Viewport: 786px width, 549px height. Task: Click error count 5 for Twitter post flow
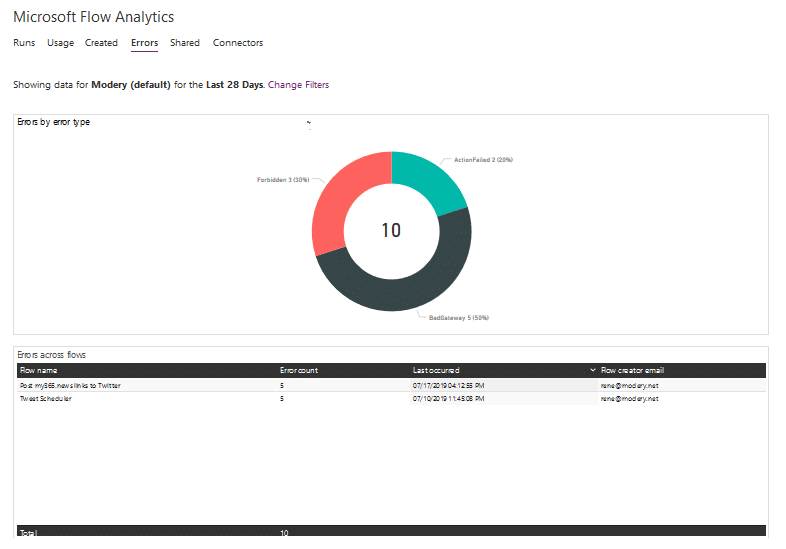pyautogui.click(x=282, y=386)
